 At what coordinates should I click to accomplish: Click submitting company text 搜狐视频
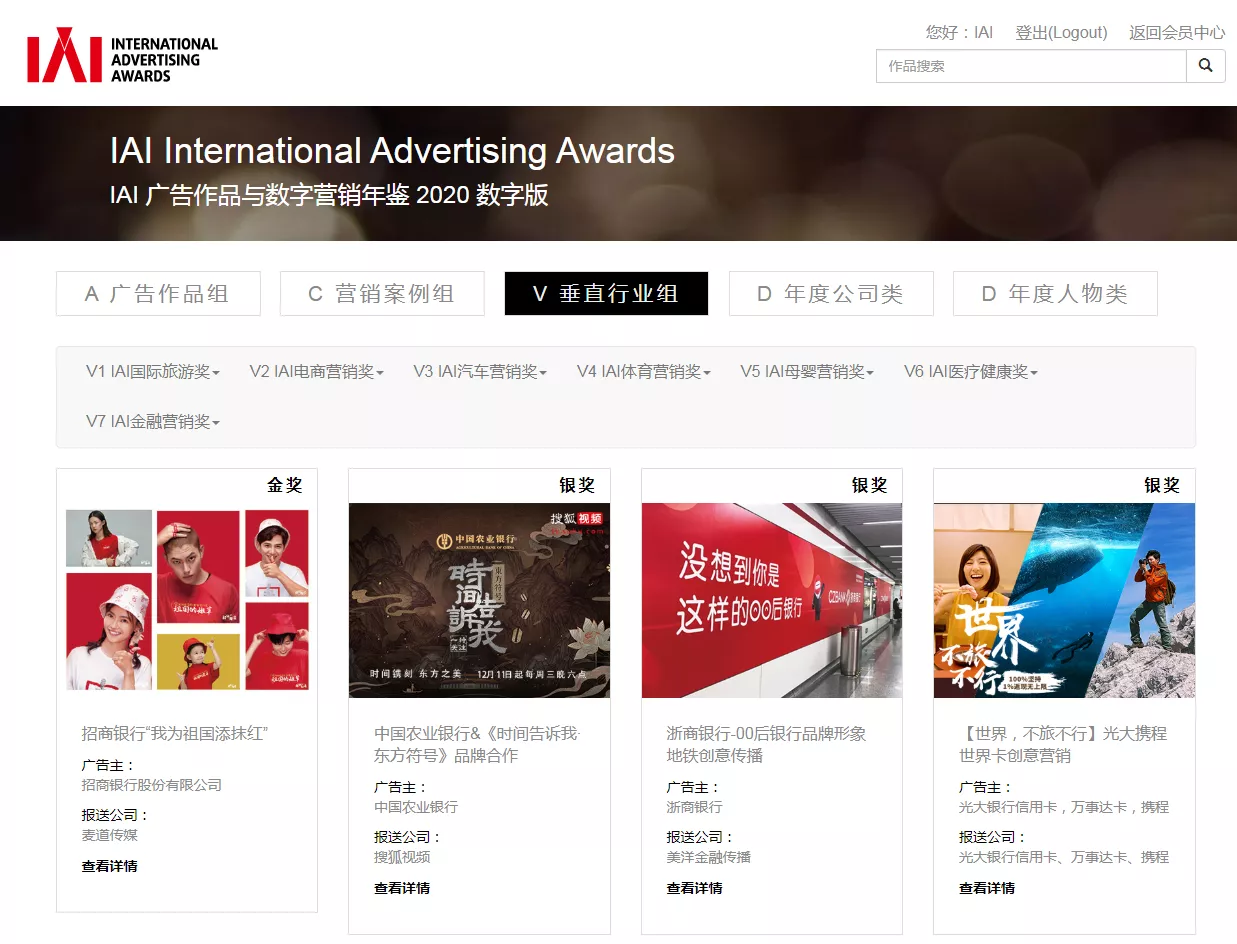(402, 857)
